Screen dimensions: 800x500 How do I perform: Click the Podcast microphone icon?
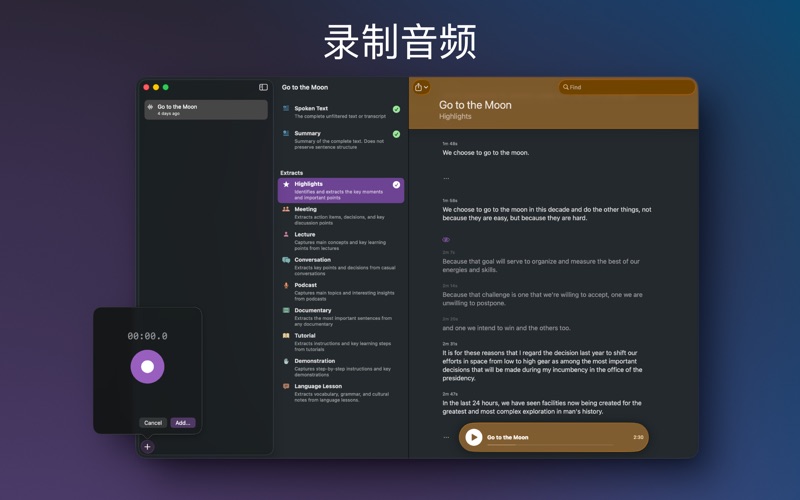point(286,285)
